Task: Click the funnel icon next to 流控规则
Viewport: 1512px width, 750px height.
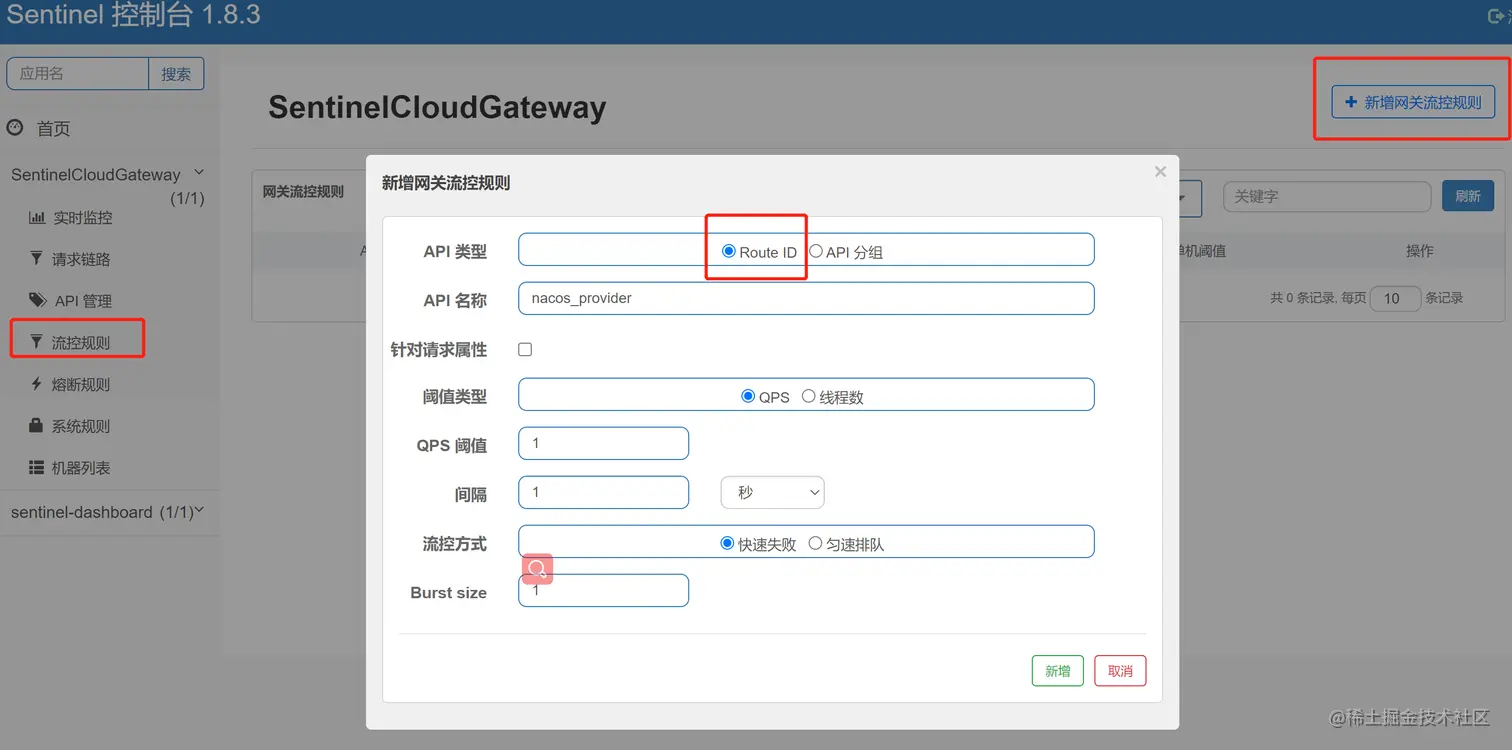Action: tap(37, 342)
